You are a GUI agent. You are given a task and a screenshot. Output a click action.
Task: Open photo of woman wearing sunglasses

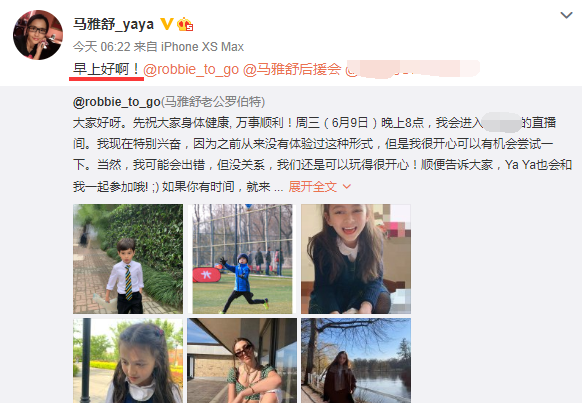click(242, 360)
